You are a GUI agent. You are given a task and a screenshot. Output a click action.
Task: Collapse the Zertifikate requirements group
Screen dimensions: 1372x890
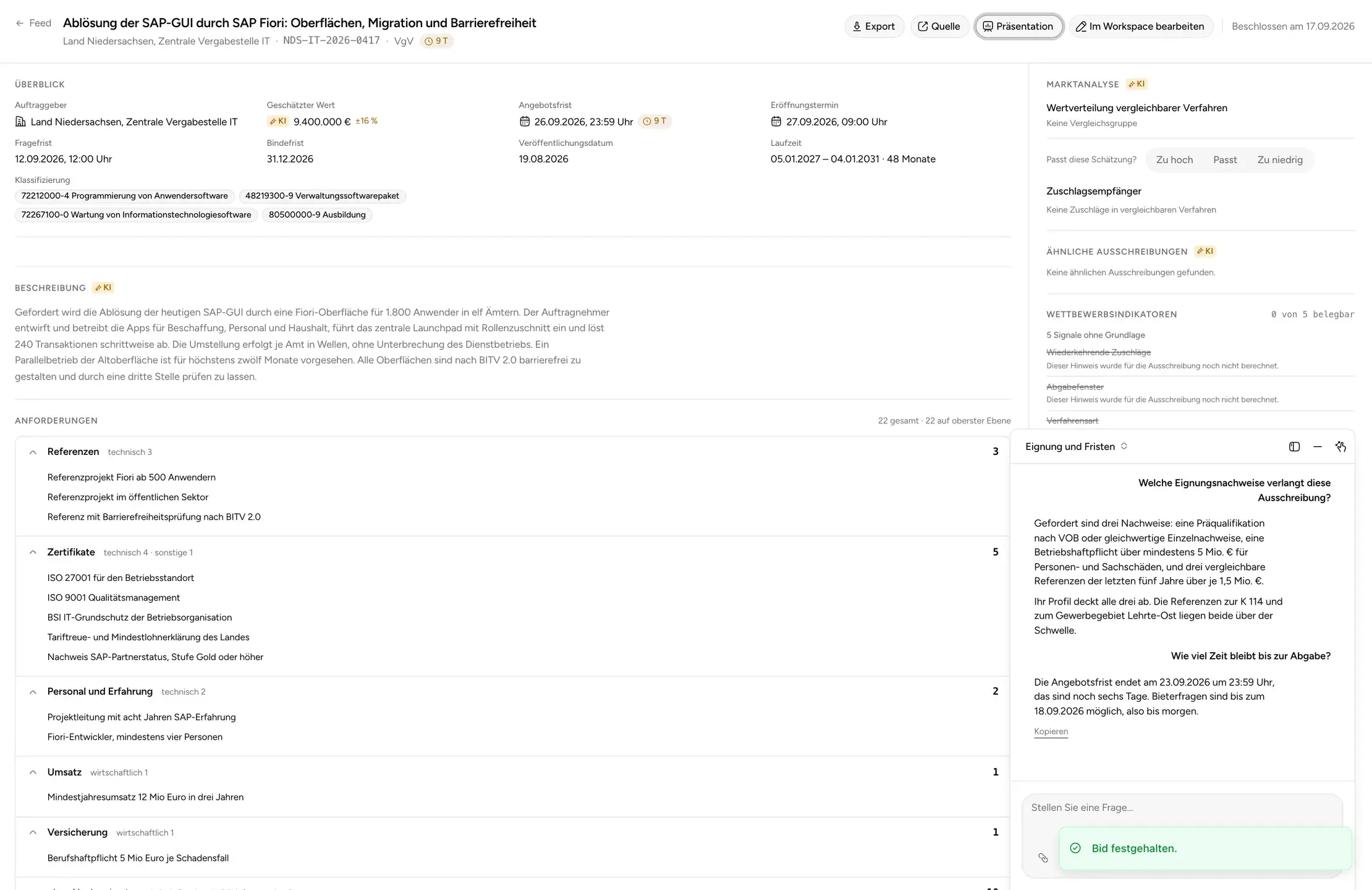tap(33, 553)
